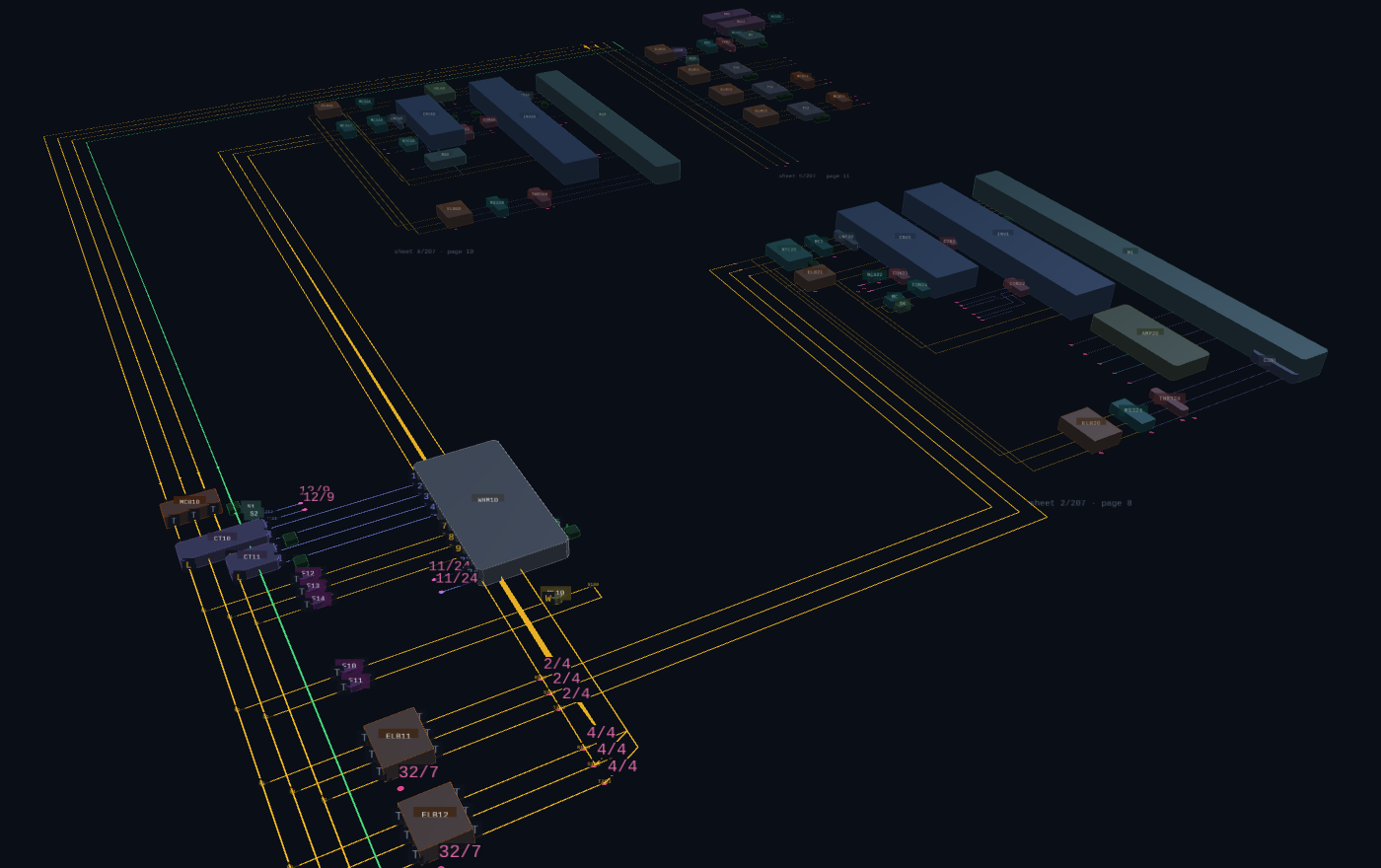Image resolution: width=1381 pixels, height=868 pixels.
Task: Follow the 32/7 reference beside ELB12
Action: (460, 851)
